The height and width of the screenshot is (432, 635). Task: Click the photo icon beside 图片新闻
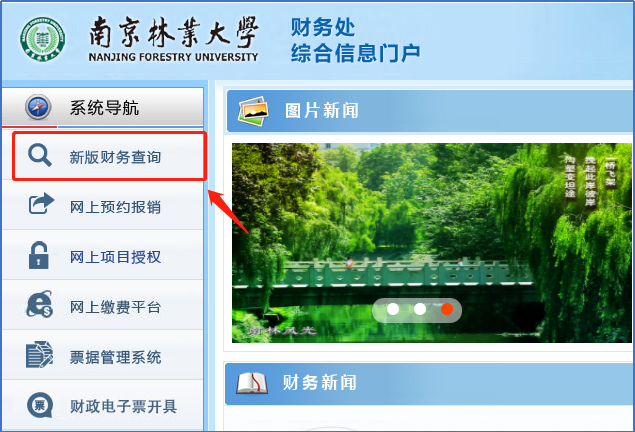tap(254, 111)
